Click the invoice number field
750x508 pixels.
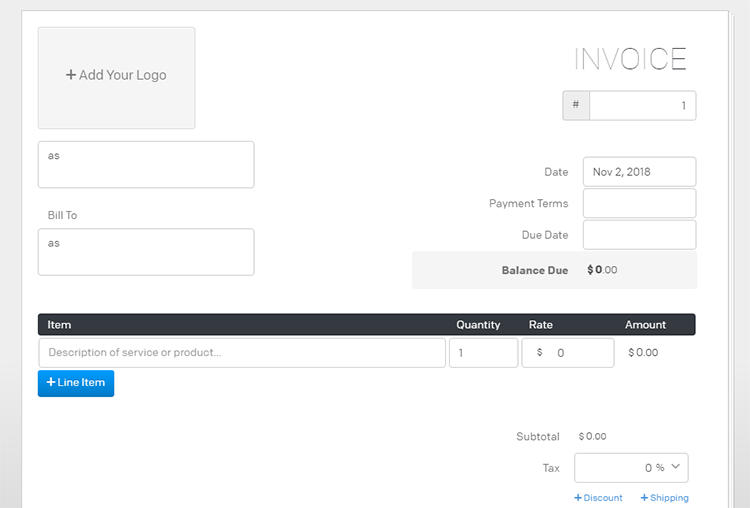[x=642, y=106]
